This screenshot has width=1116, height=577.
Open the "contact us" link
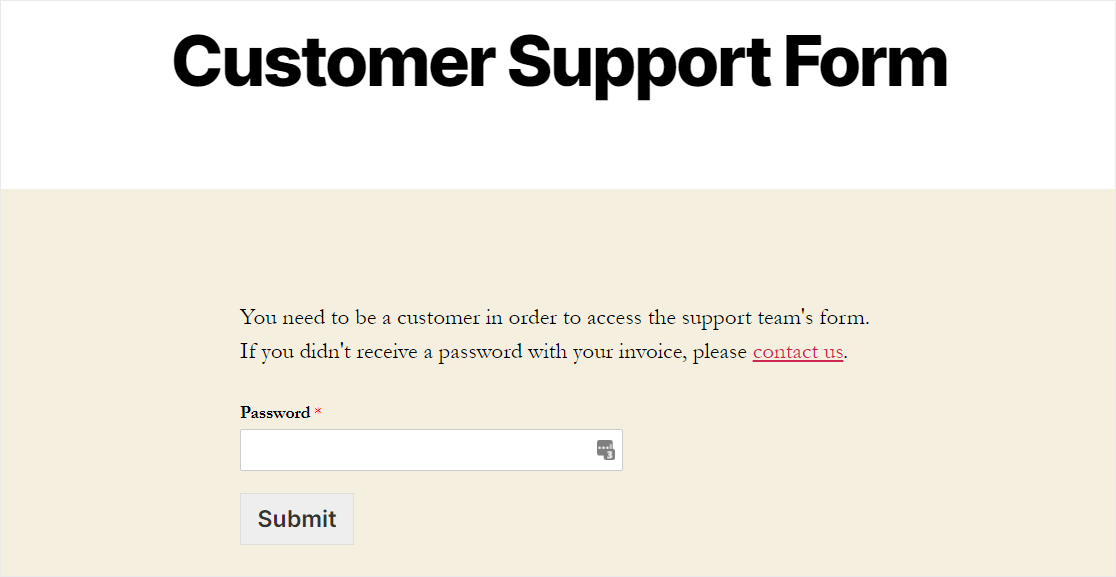(797, 352)
